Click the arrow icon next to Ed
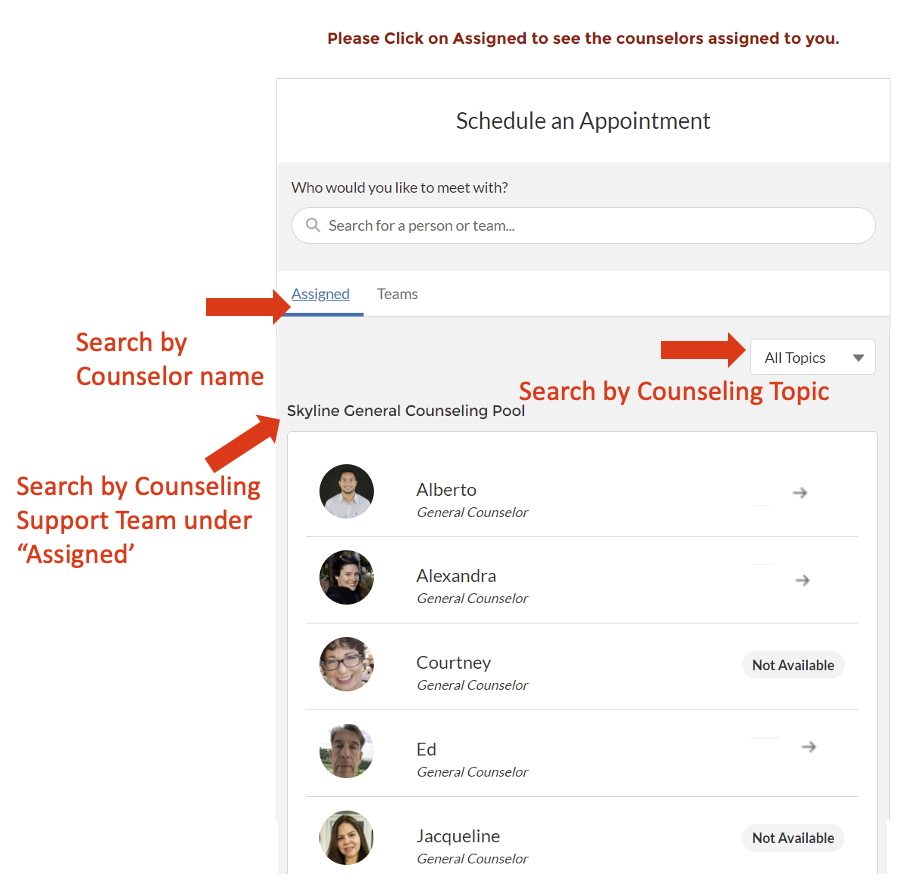 [809, 747]
